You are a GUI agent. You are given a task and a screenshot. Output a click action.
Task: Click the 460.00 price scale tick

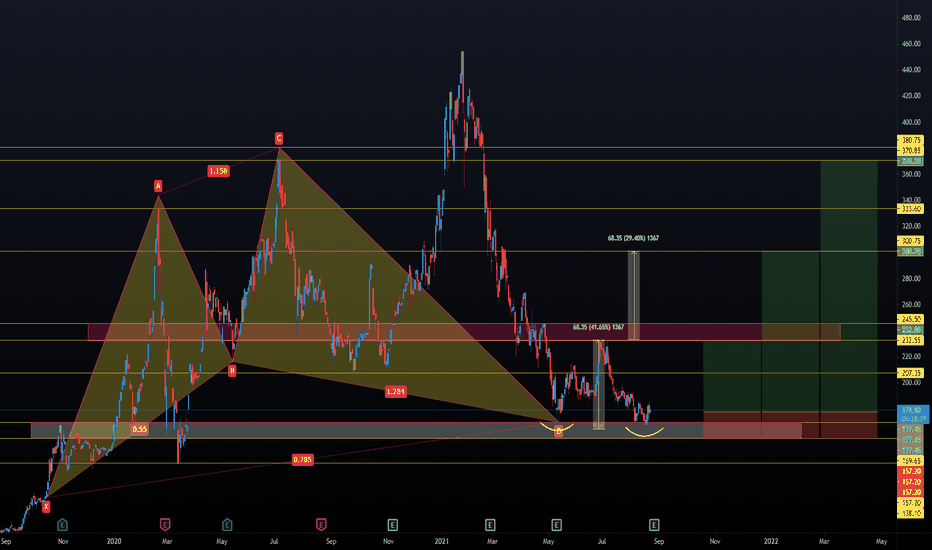[911, 44]
